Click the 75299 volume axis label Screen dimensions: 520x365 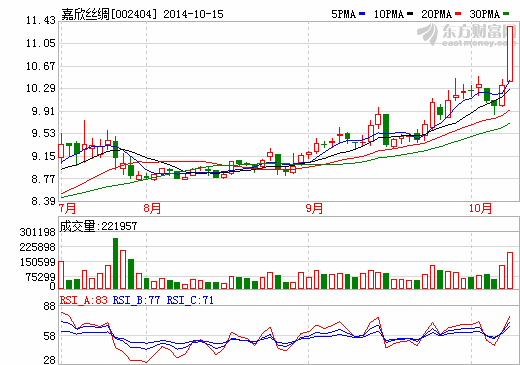click(x=41, y=277)
